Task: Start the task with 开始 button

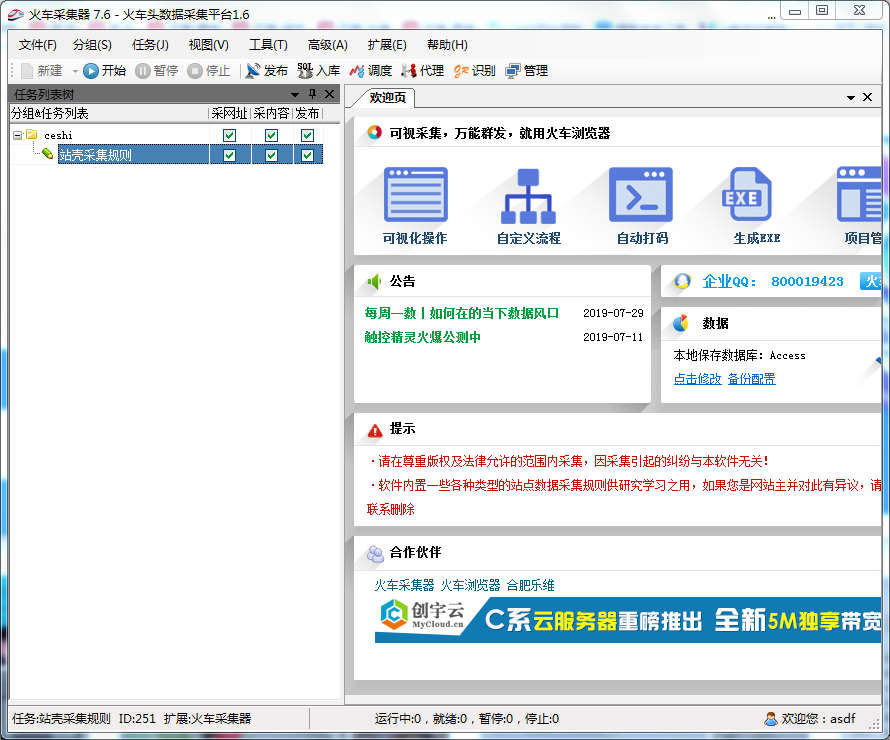Action: click(104, 71)
